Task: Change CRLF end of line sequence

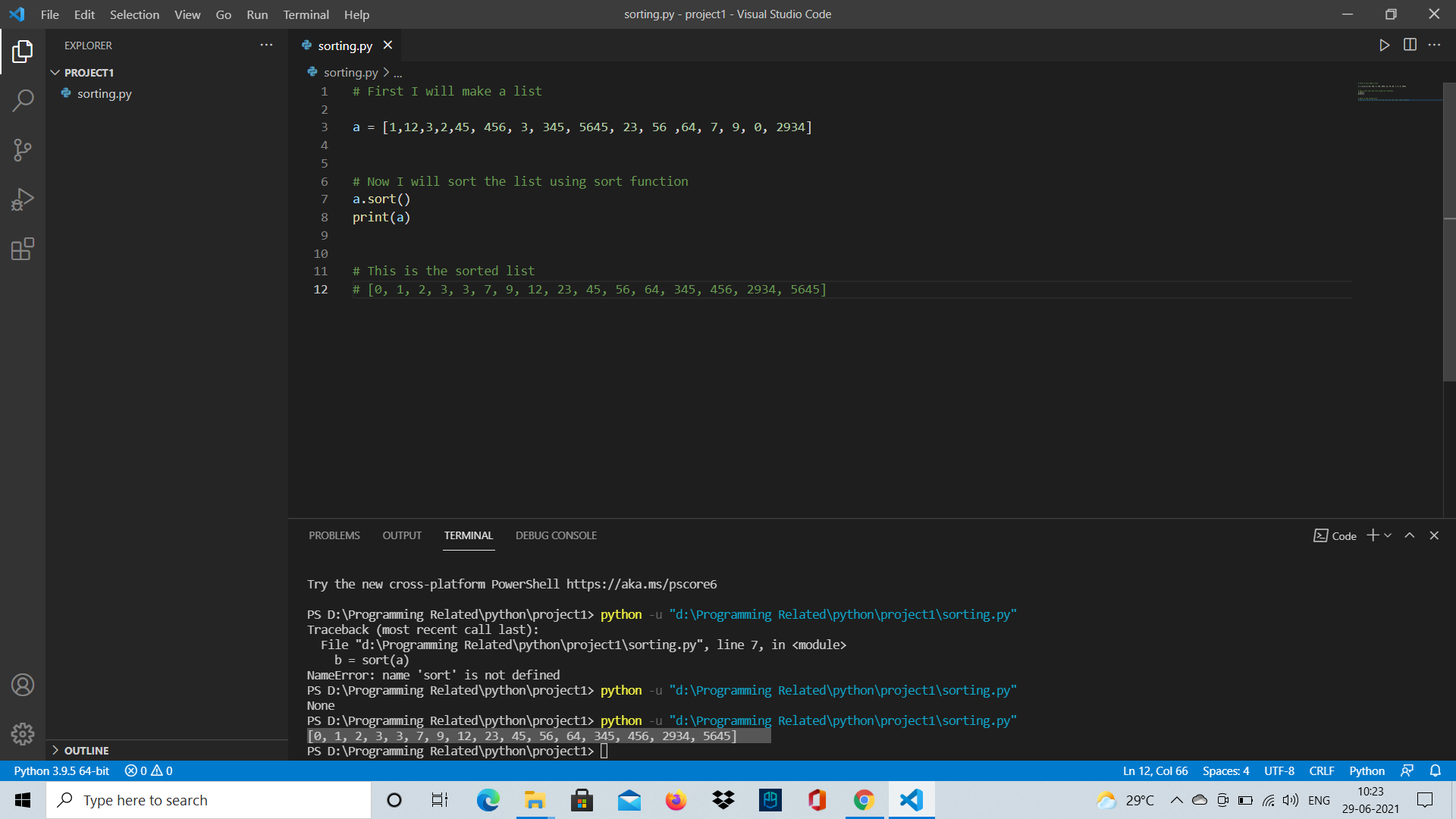Action: coord(1321,770)
